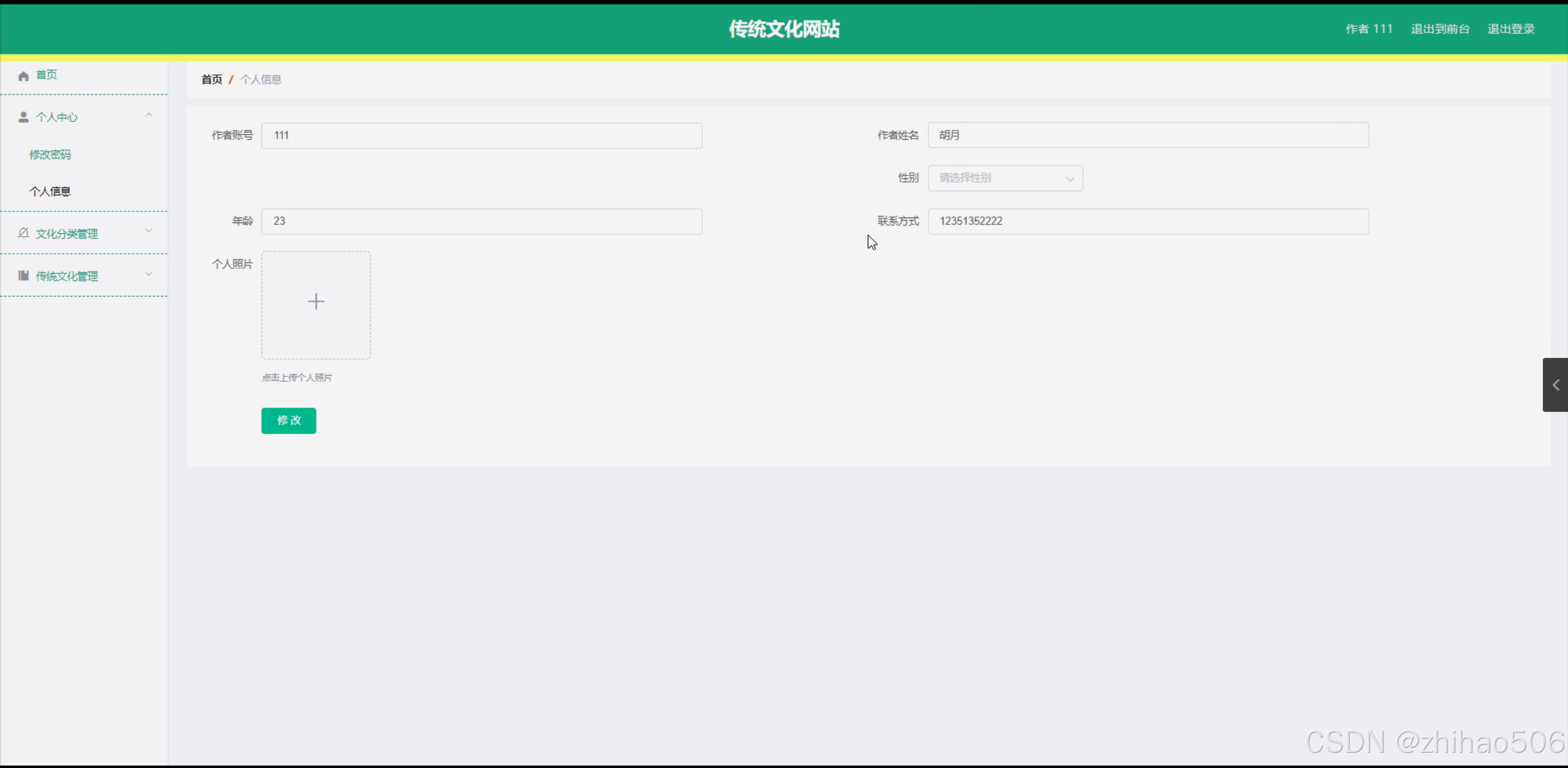Click the book icon beside 传统文化管理

click(23, 276)
